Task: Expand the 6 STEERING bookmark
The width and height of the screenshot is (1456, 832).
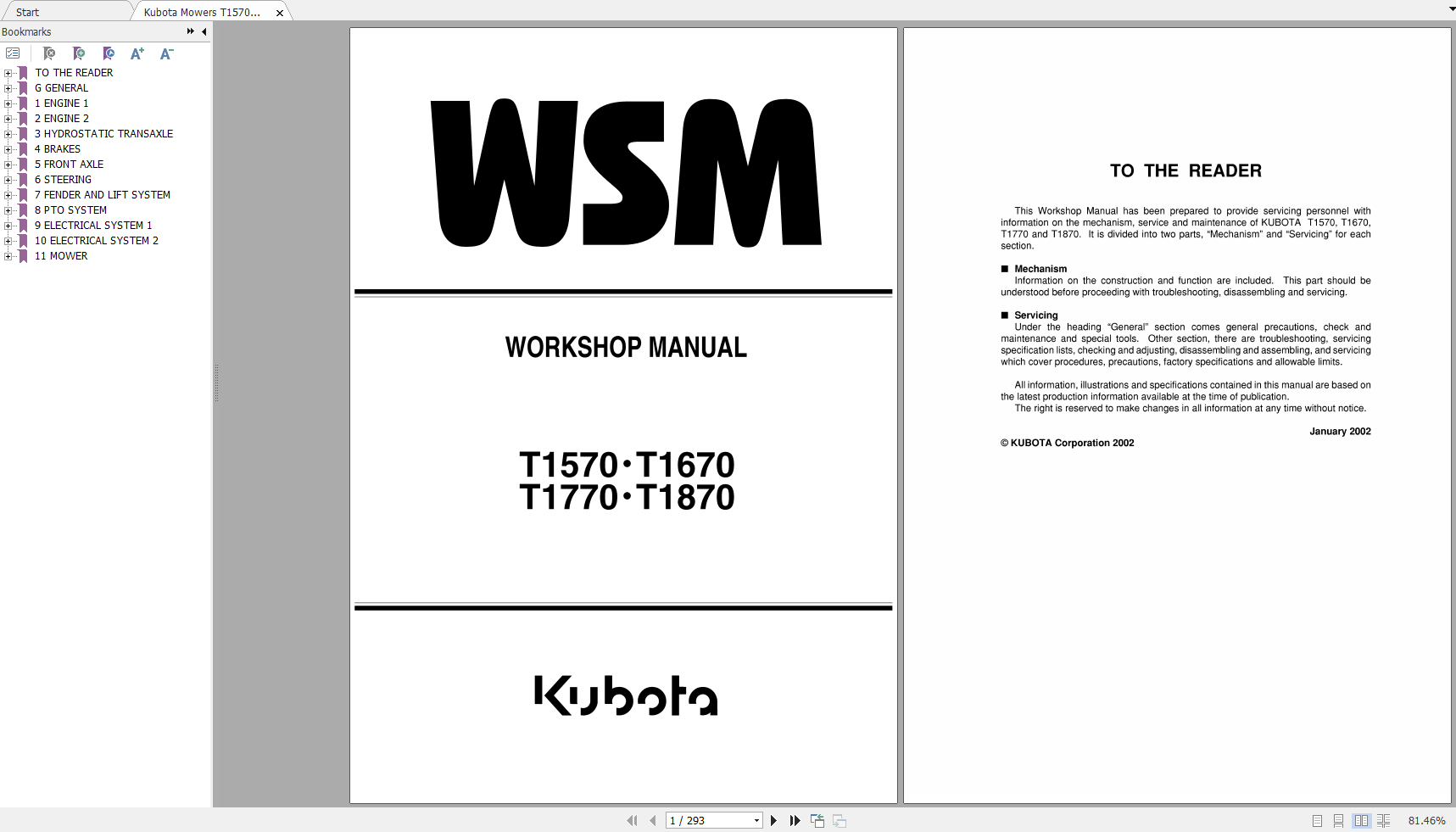Action: [x=8, y=180]
